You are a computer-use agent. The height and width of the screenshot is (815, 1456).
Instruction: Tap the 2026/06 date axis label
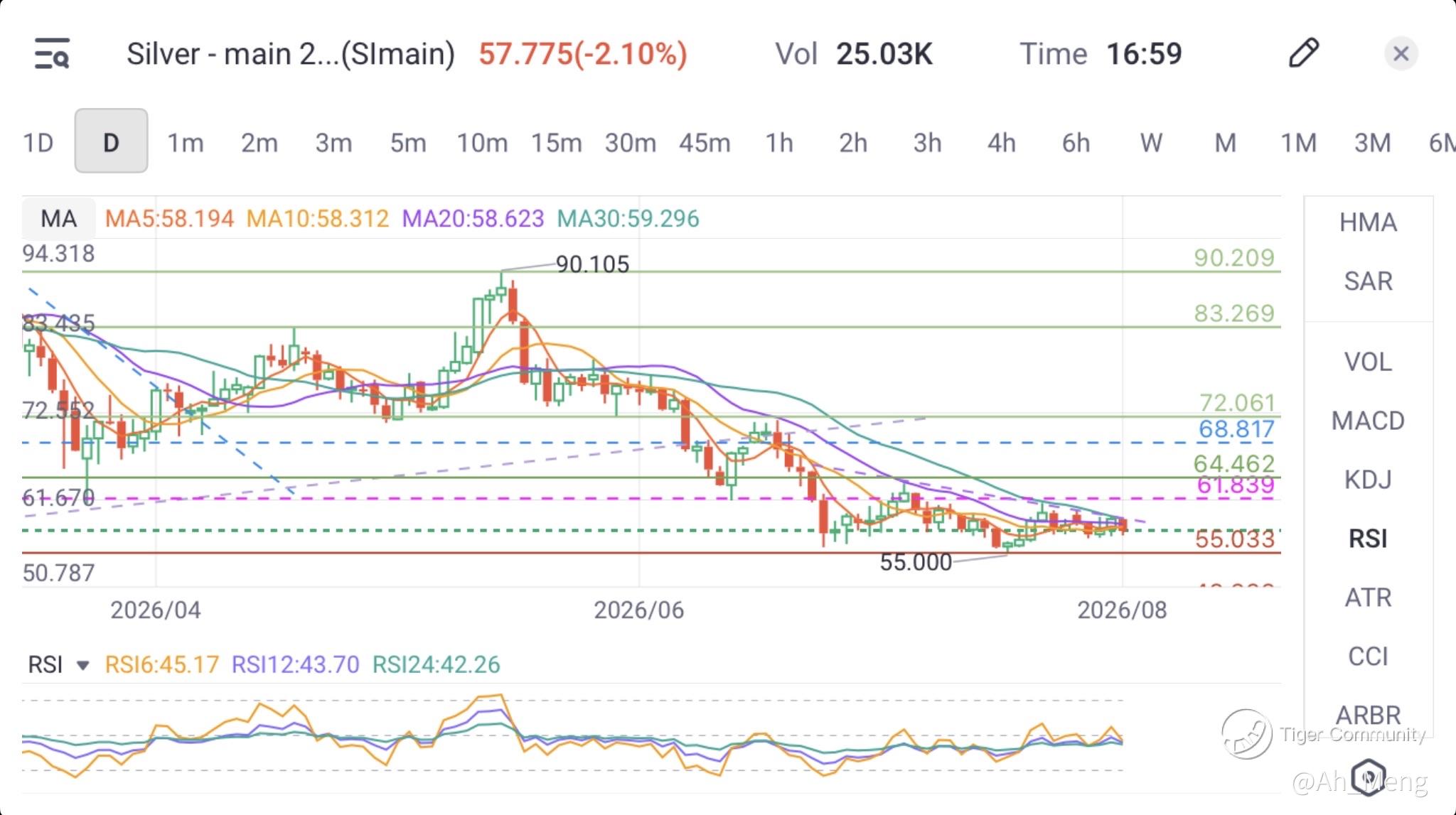(x=639, y=610)
